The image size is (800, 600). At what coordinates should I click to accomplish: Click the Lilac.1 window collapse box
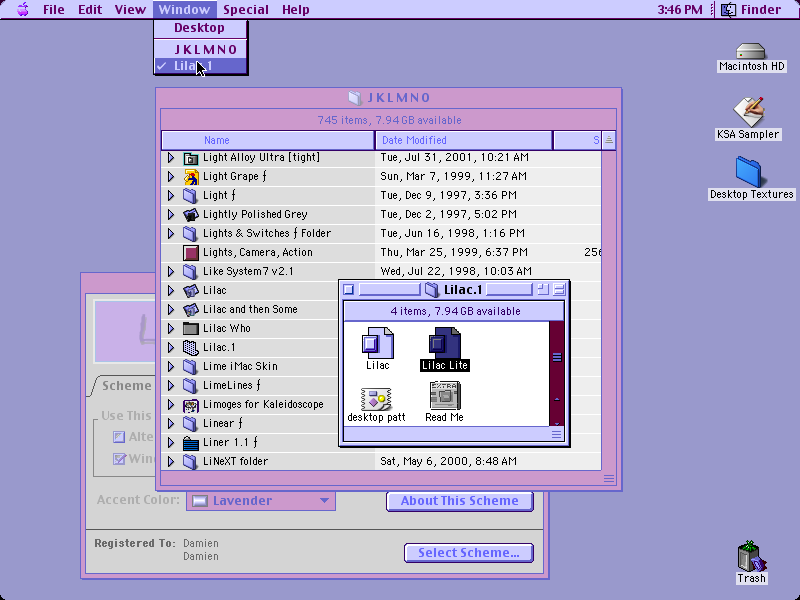click(559, 290)
